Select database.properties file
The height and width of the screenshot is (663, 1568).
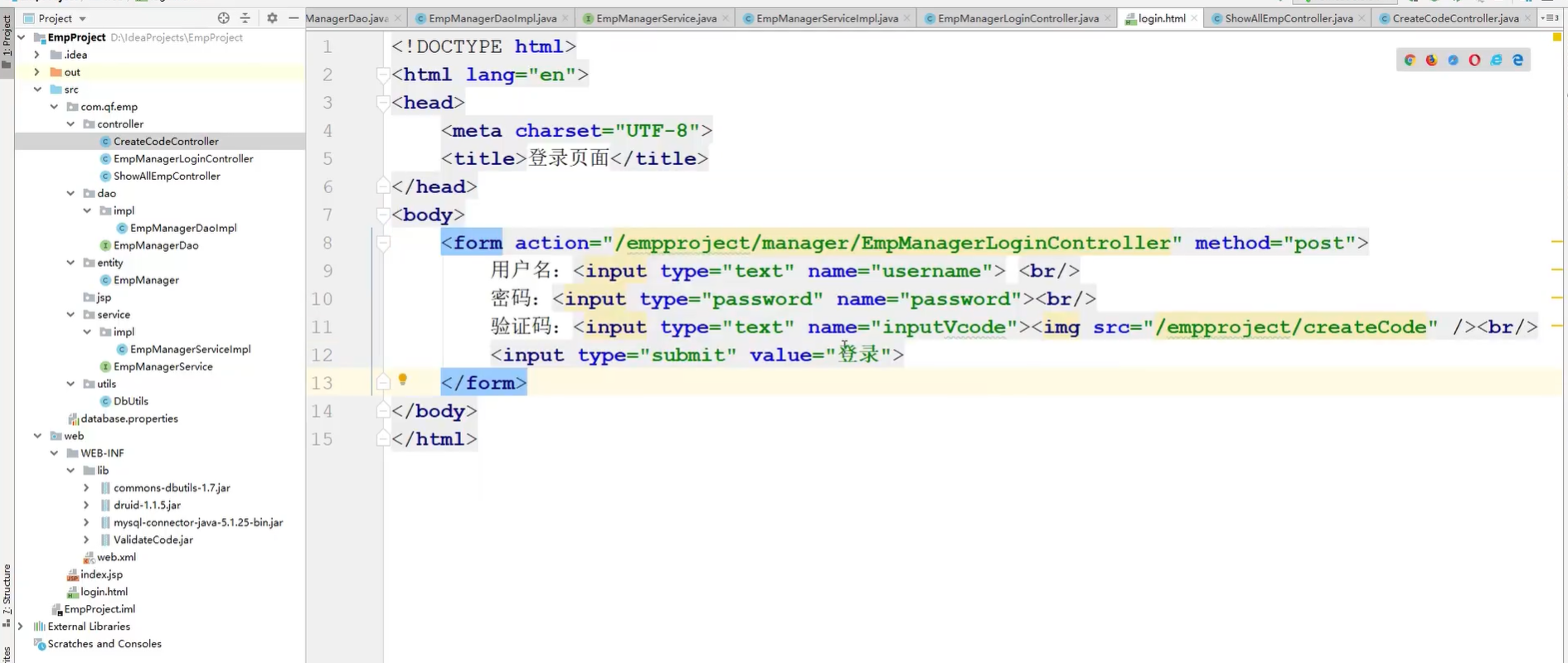(x=129, y=419)
